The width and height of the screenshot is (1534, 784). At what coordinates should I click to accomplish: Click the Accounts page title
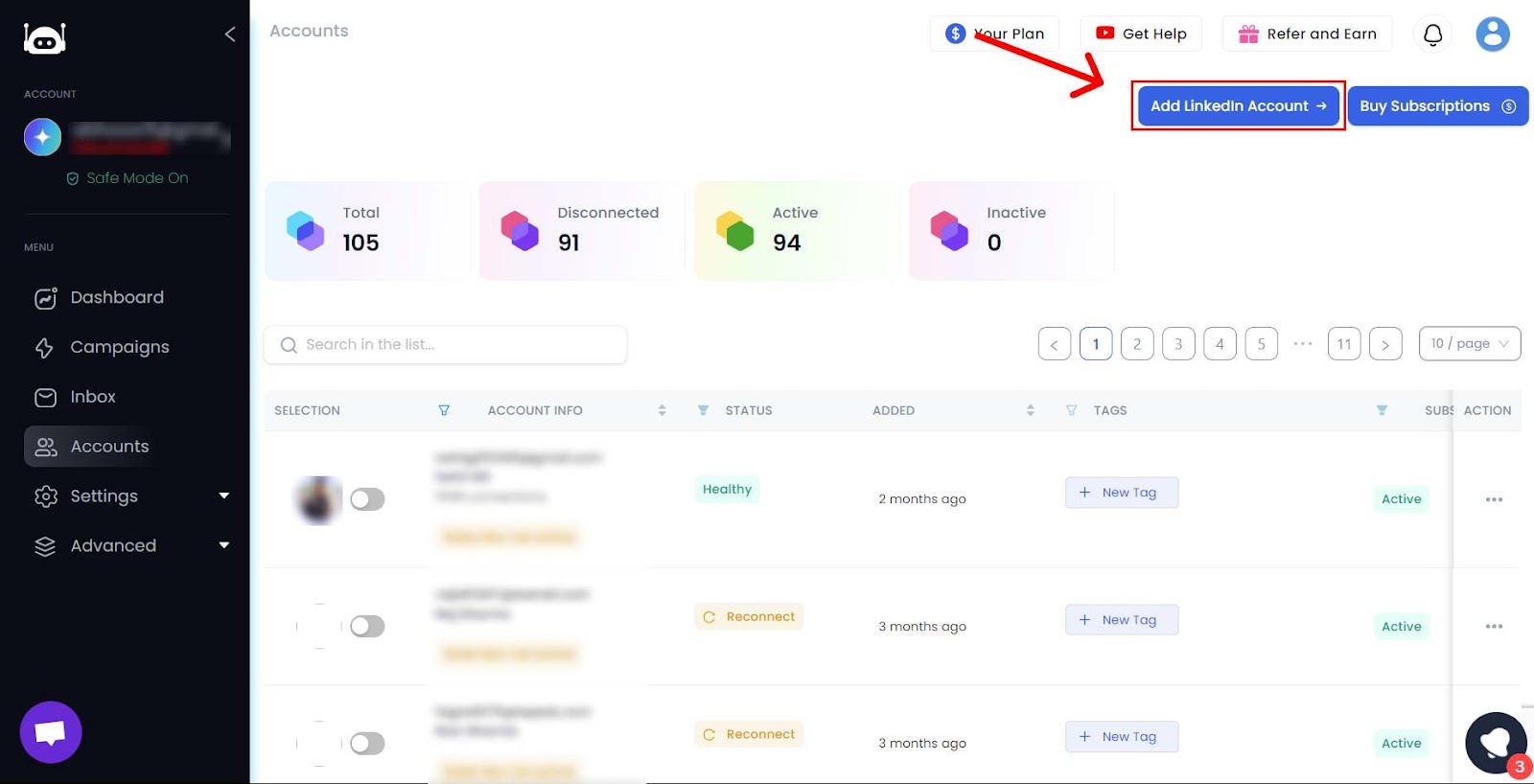(309, 31)
